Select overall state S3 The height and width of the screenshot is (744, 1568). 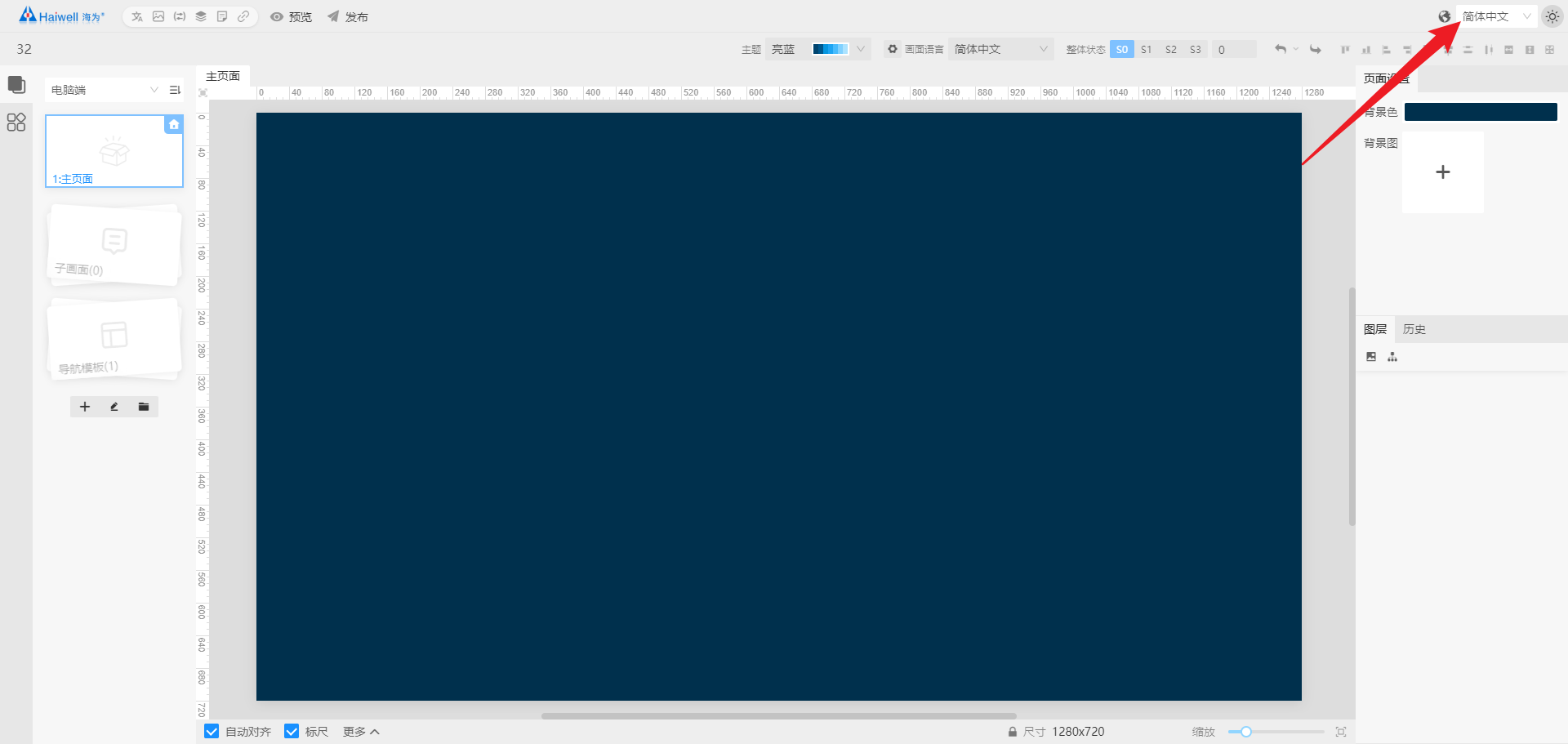[1196, 49]
